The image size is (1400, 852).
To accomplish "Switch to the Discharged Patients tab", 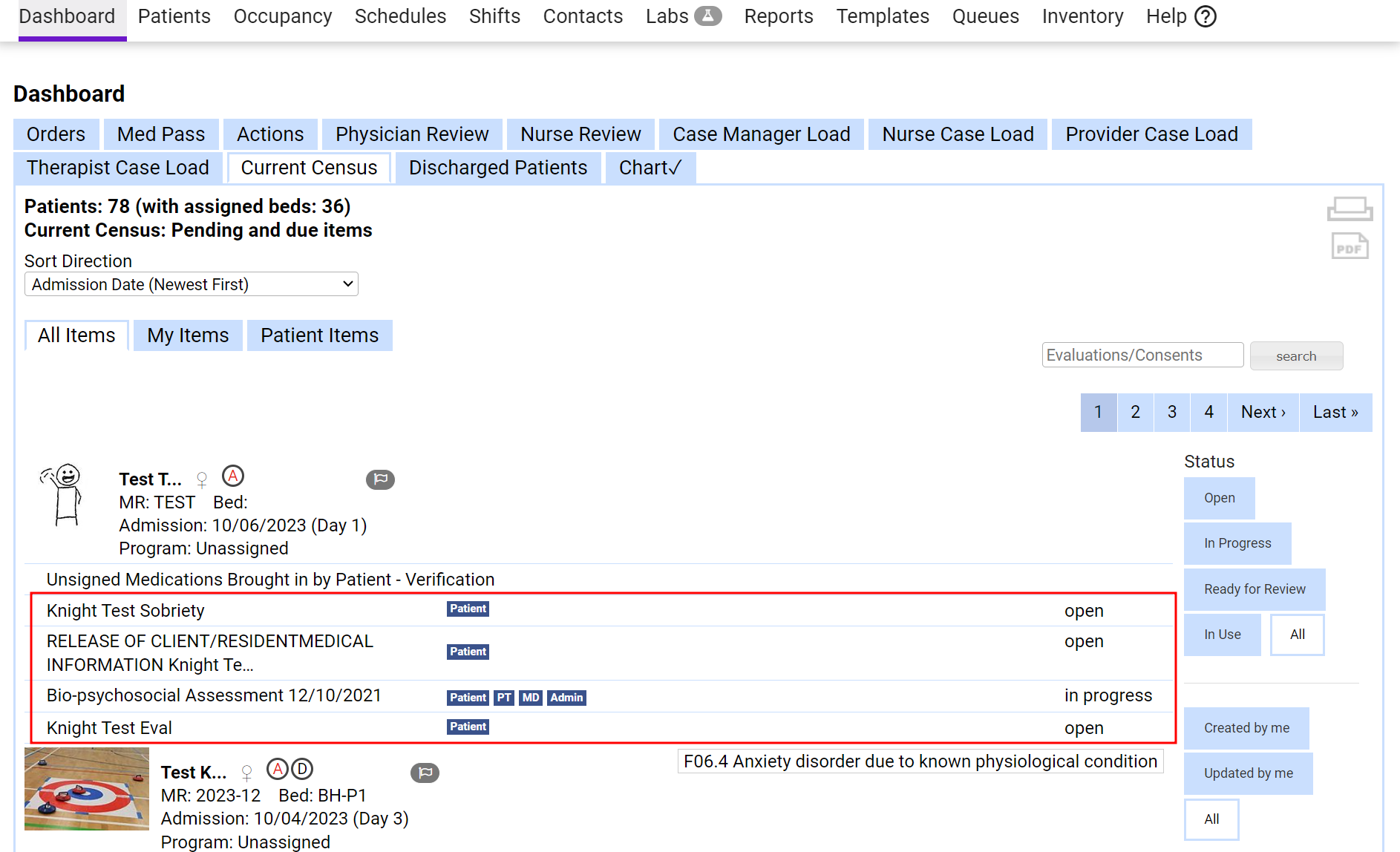I will coord(497,168).
